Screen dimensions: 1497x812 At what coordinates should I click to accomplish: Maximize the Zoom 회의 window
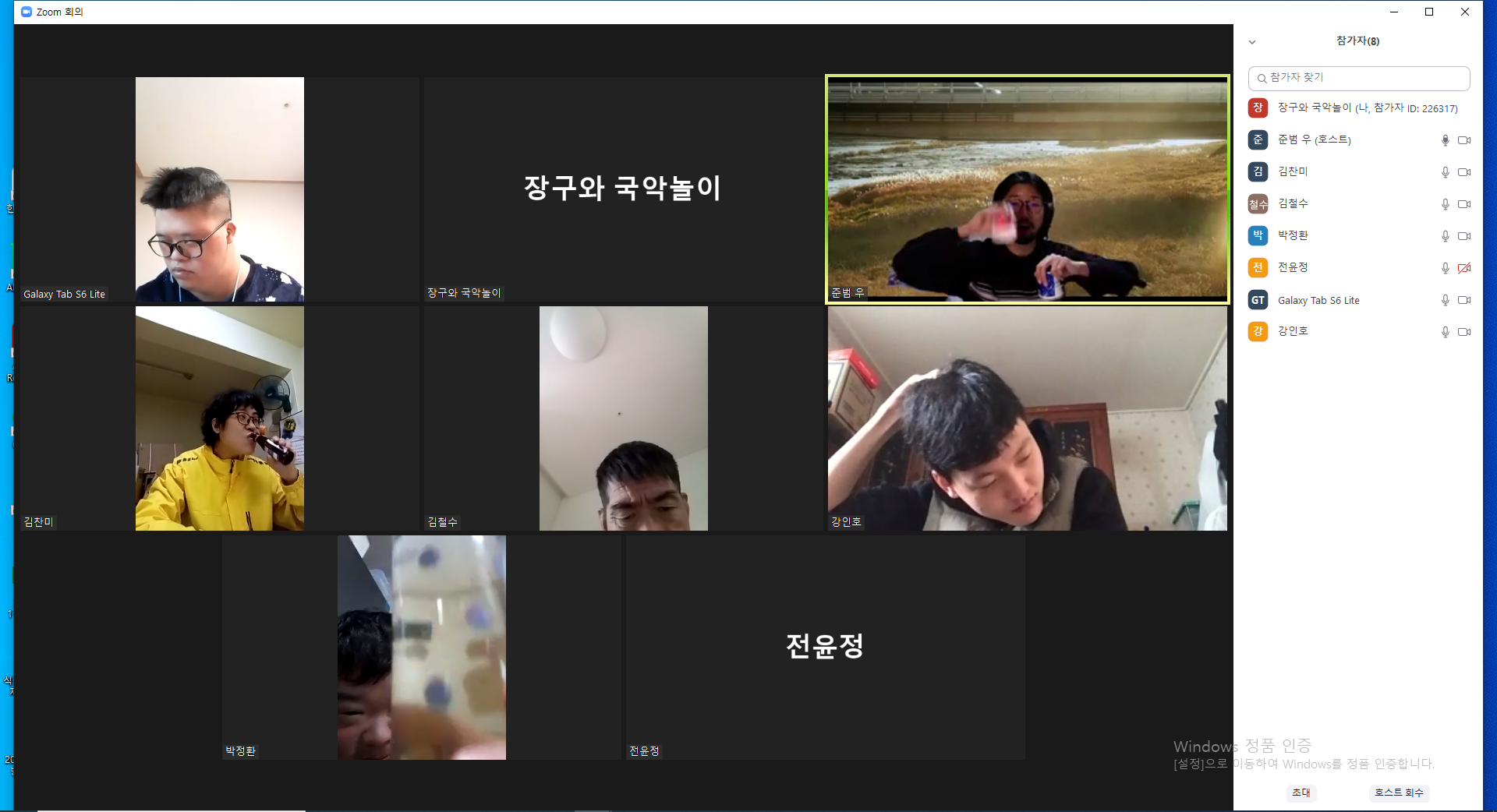[1429, 12]
